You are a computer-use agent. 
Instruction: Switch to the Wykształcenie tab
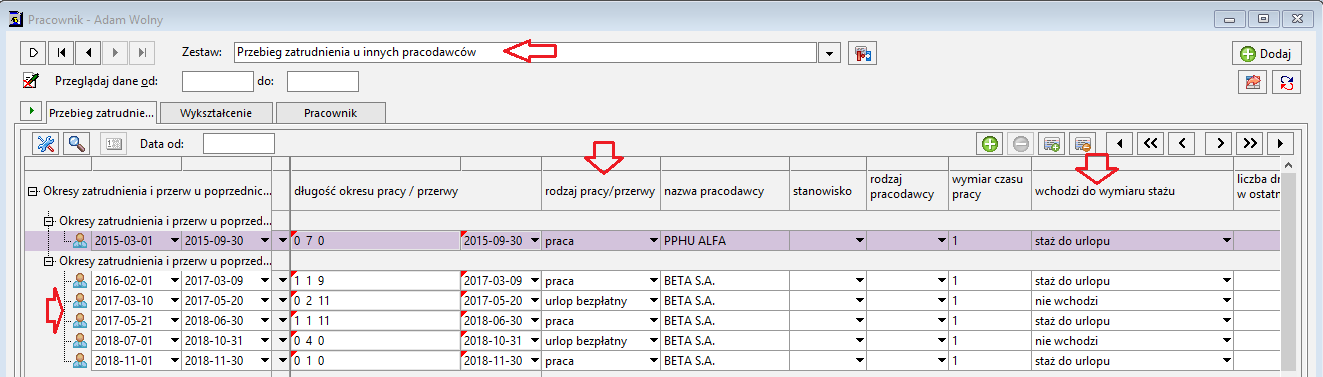216,112
